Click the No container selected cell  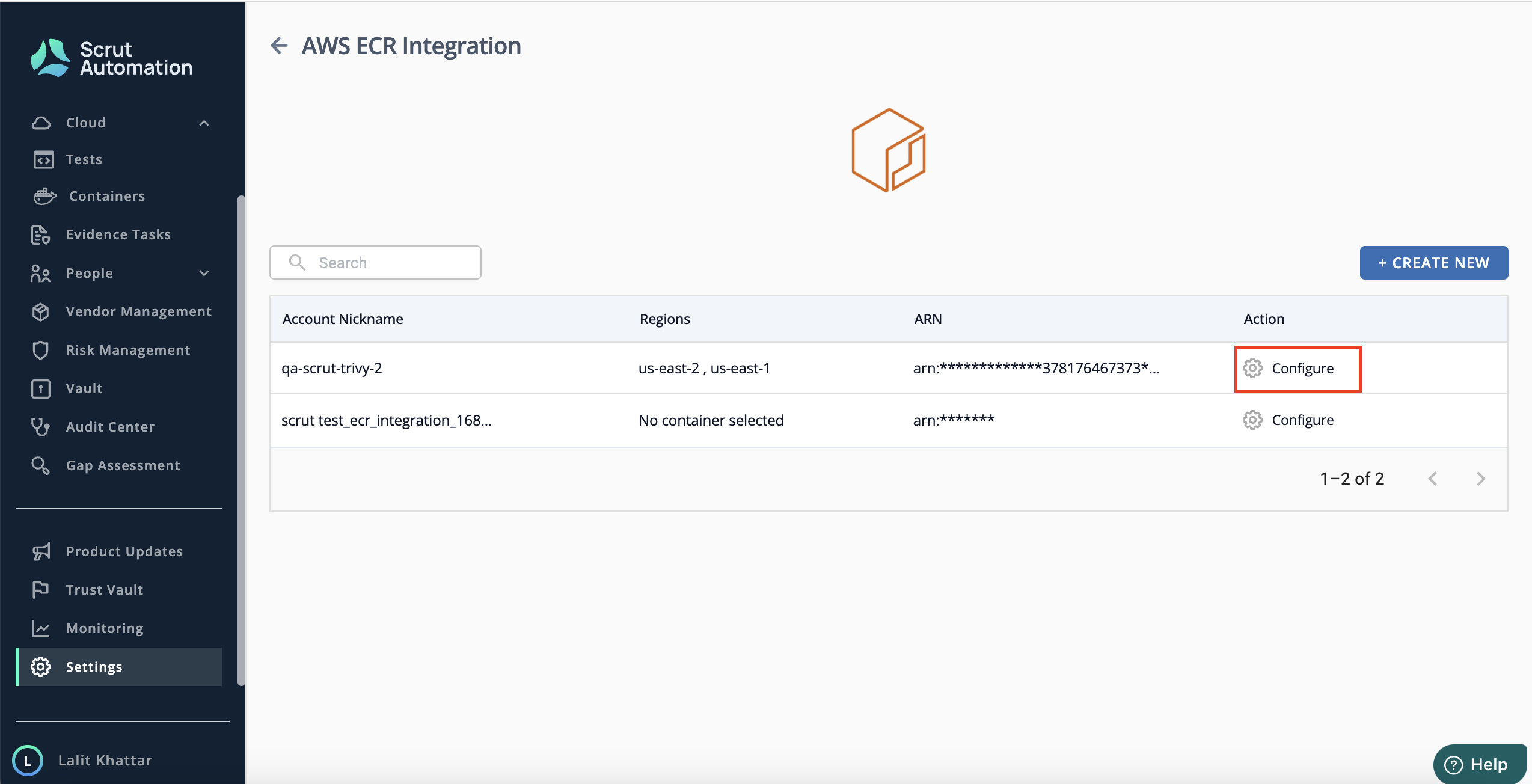pyautogui.click(x=711, y=420)
